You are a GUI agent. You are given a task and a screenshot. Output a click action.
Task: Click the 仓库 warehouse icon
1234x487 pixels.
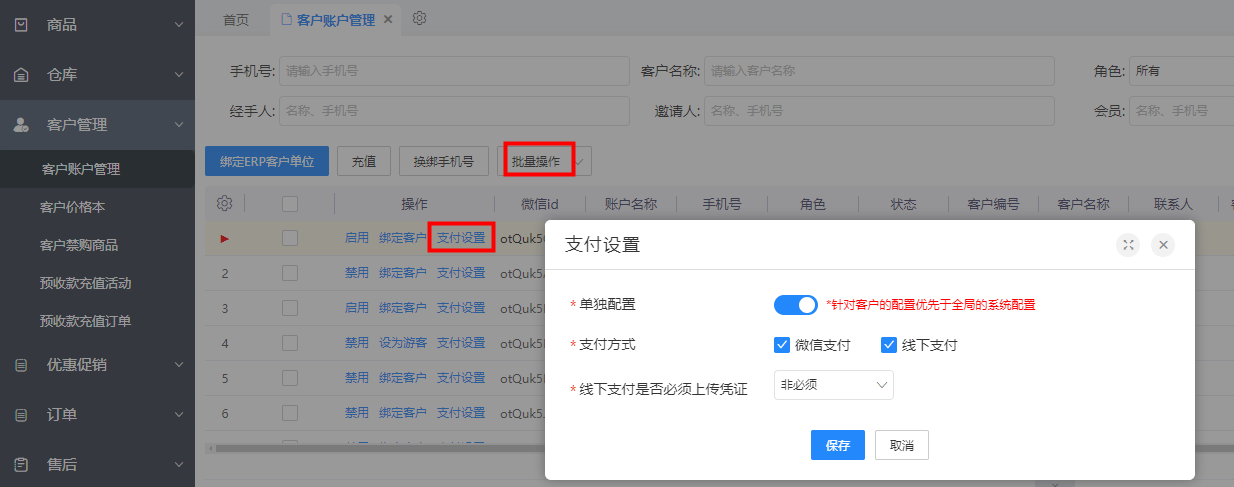(x=21, y=74)
